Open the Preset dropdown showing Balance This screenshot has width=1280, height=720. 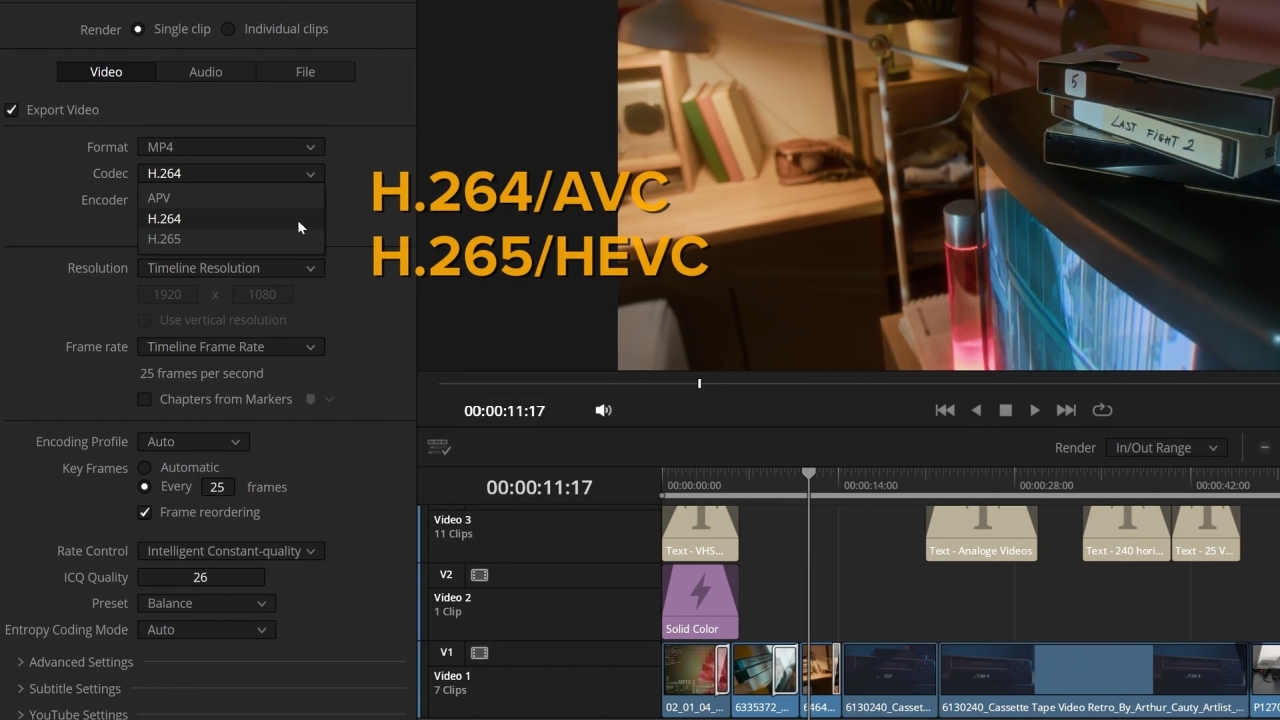pos(207,604)
